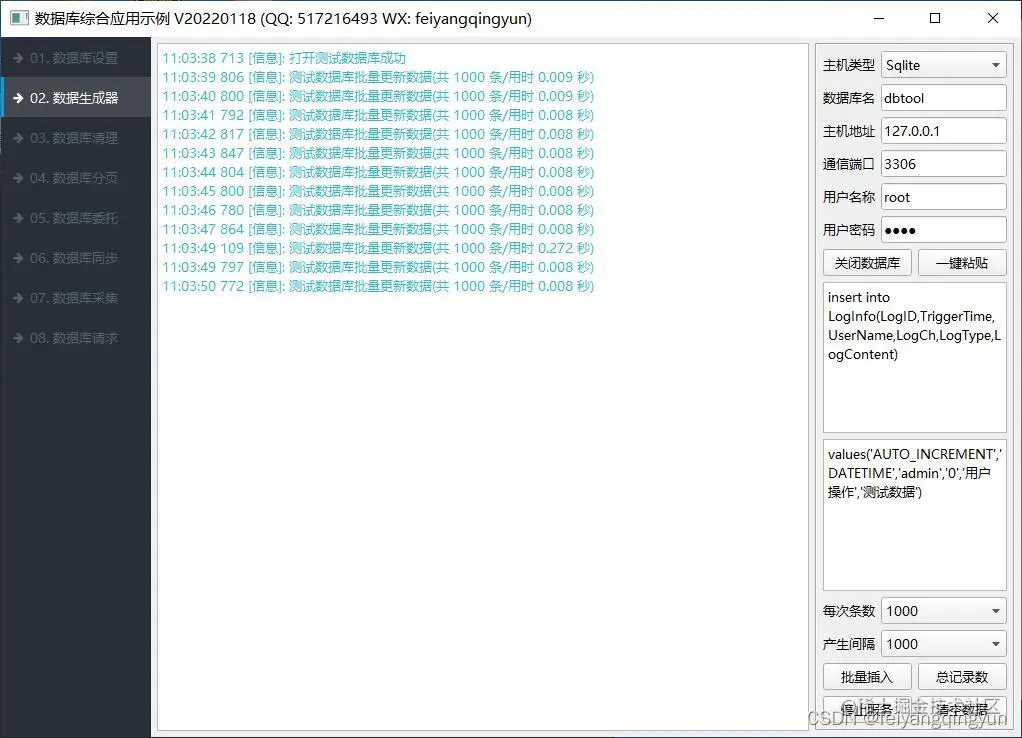
Task: Minimize the application window
Action: coord(879,18)
